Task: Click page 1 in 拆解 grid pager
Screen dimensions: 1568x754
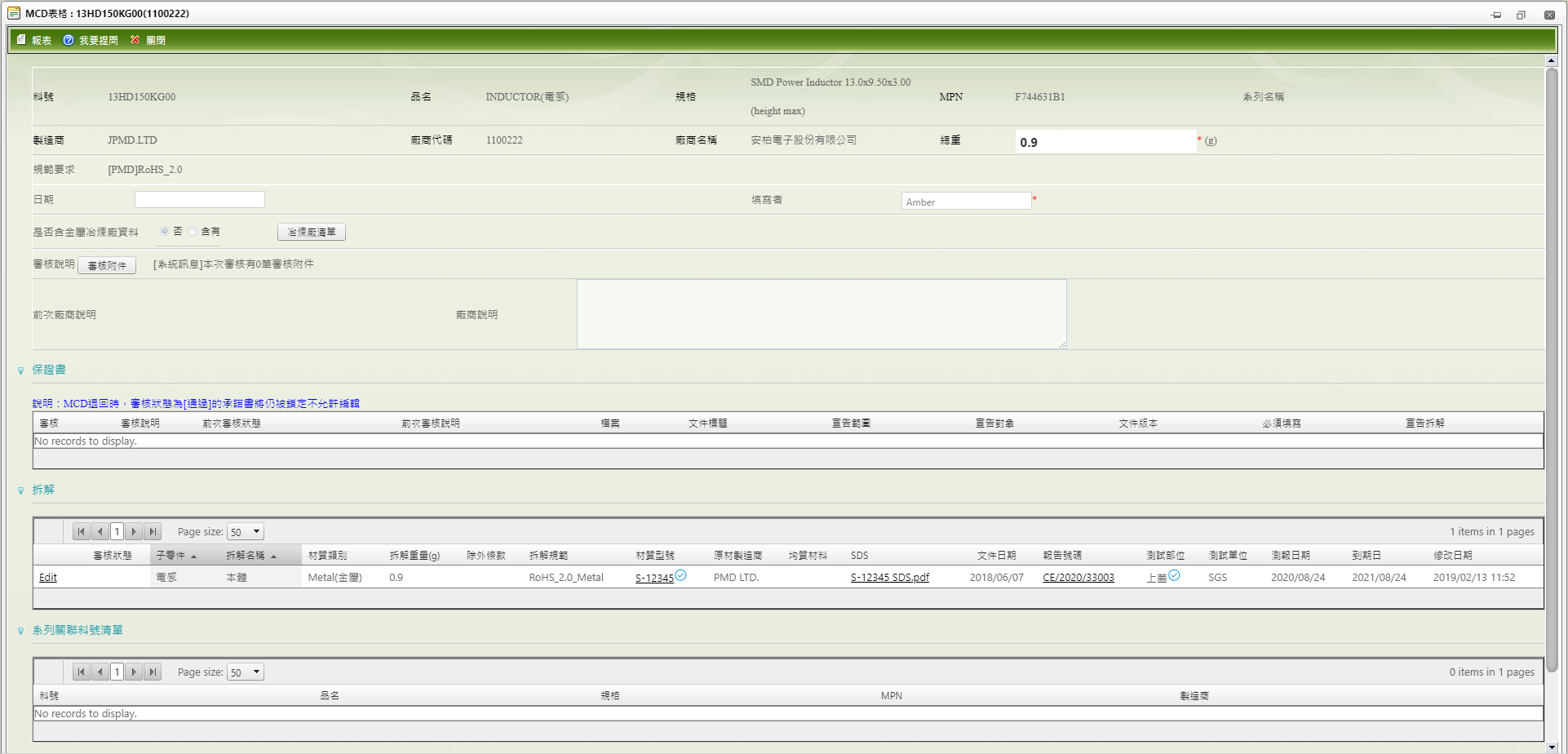Action: [117, 531]
